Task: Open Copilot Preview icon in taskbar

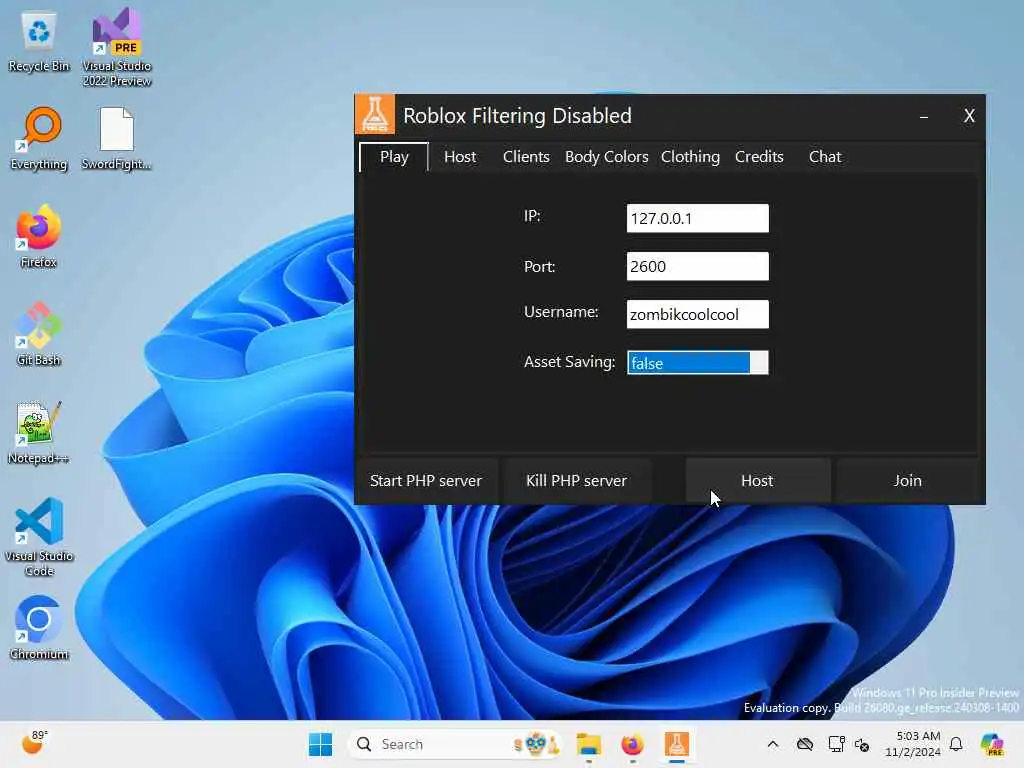Action: click(992, 744)
